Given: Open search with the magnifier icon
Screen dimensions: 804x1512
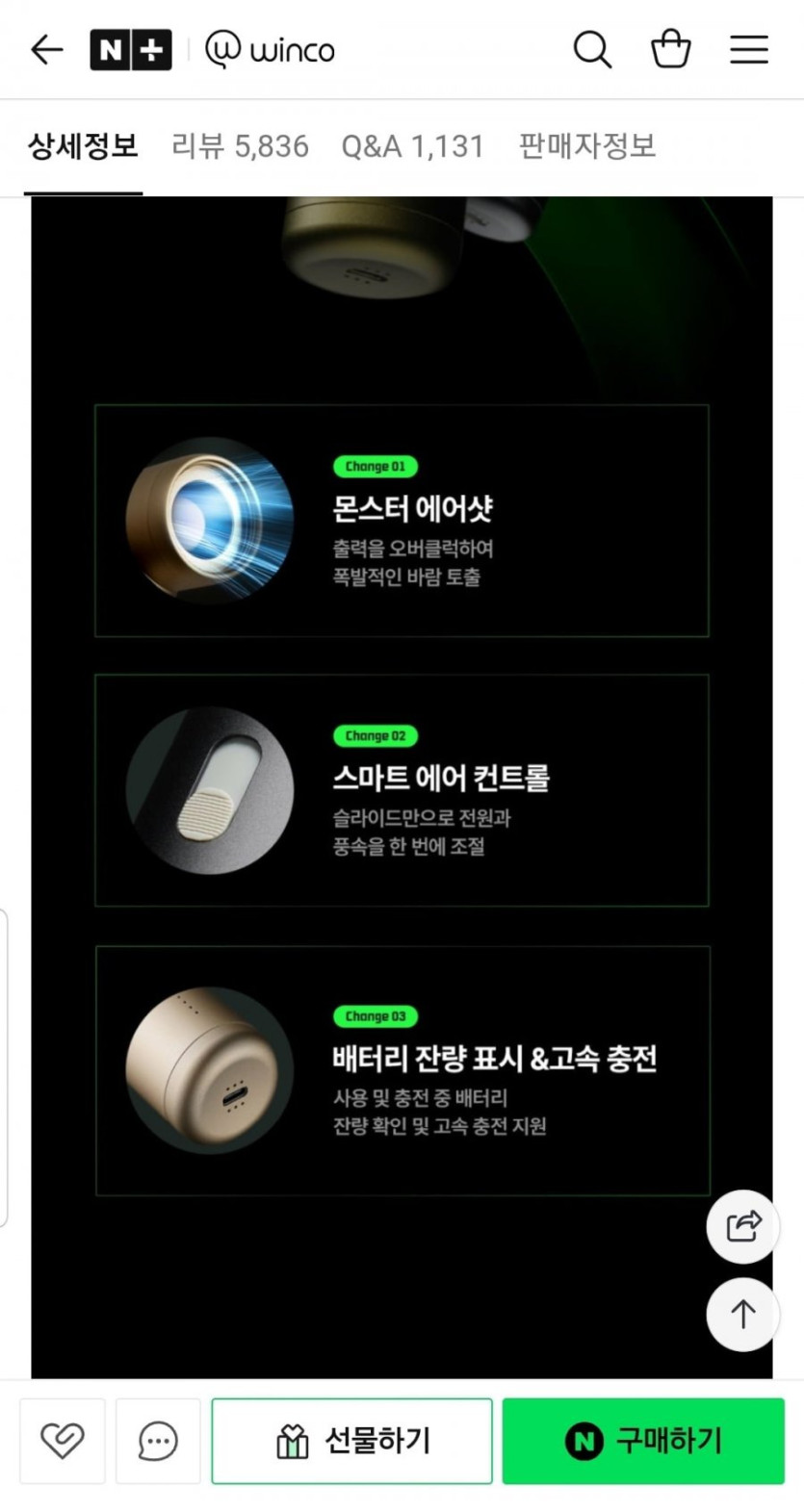Looking at the screenshot, I should [592, 49].
